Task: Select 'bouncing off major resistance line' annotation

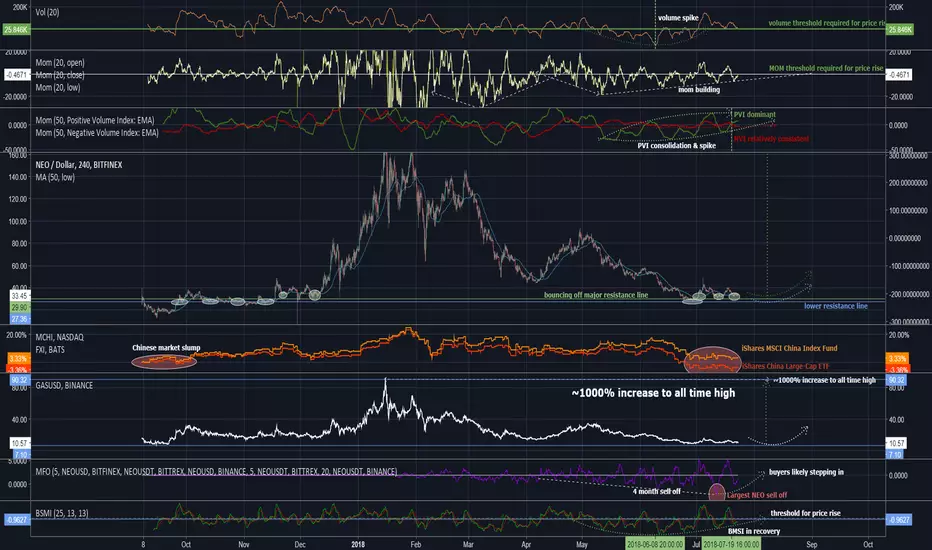Action: tap(596, 295)
